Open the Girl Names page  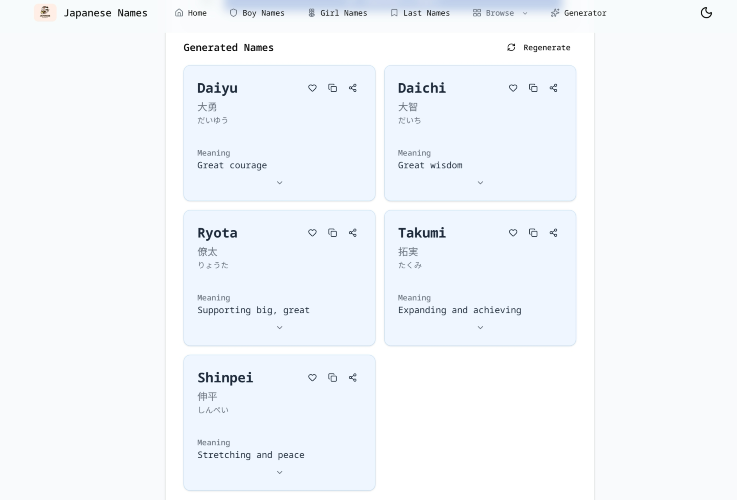click(x=337, y=13)
